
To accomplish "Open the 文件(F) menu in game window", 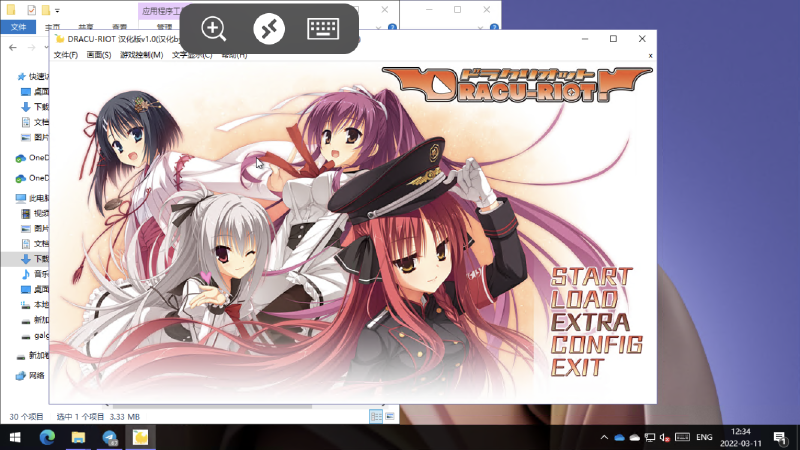I will 66,55.
